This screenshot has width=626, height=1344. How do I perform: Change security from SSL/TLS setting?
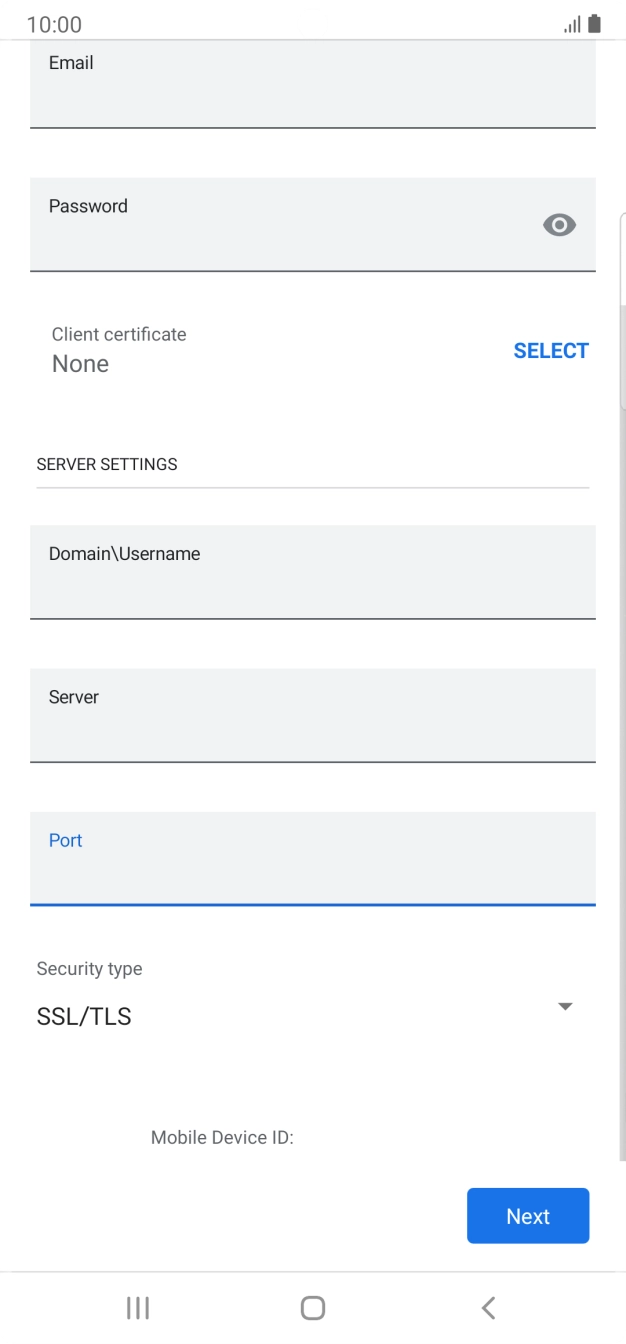83,1015
